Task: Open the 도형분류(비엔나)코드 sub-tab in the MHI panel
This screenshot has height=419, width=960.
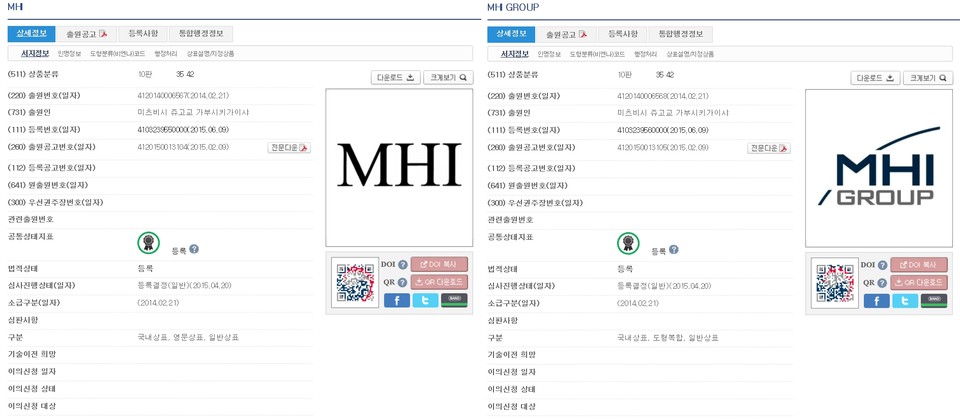Action: (x=118, y=54)
